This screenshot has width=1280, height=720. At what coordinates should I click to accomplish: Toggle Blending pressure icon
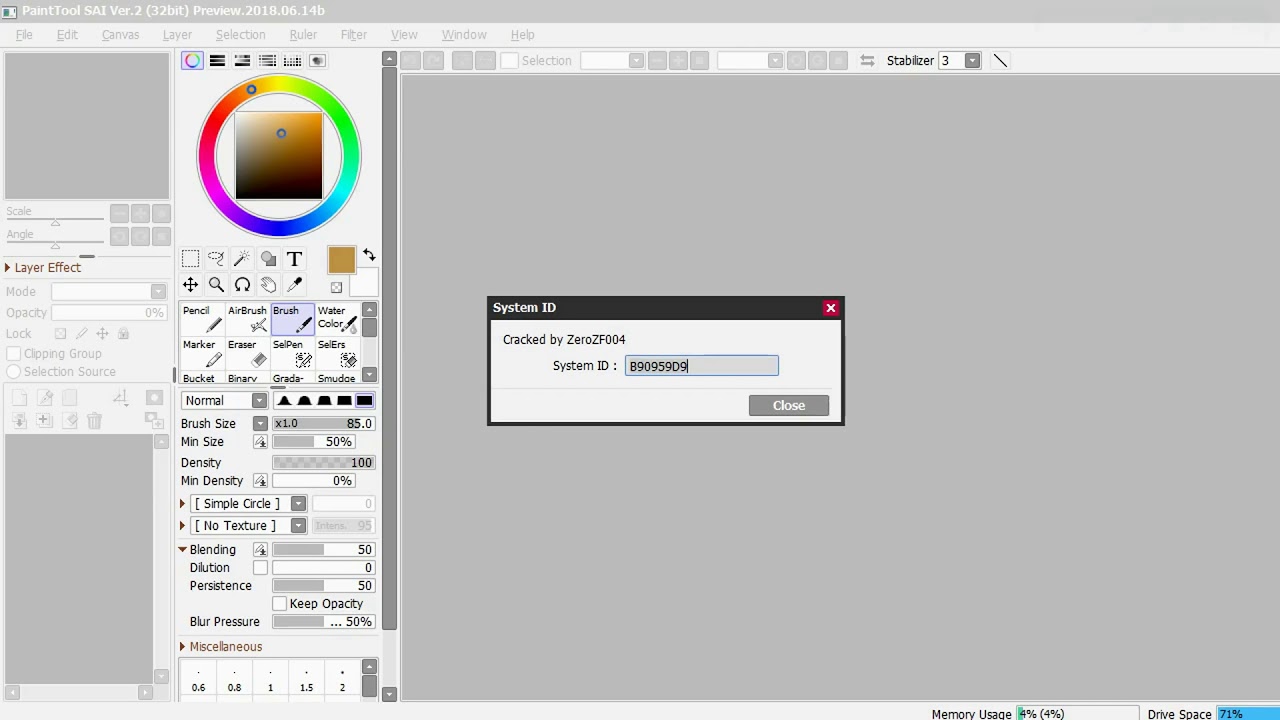(x=260, y=550)
